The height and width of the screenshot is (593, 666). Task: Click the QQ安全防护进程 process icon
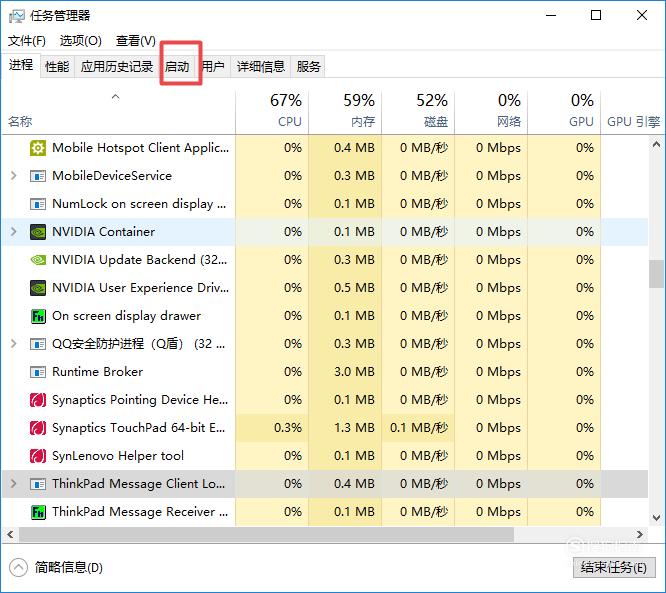click(38, 344)
